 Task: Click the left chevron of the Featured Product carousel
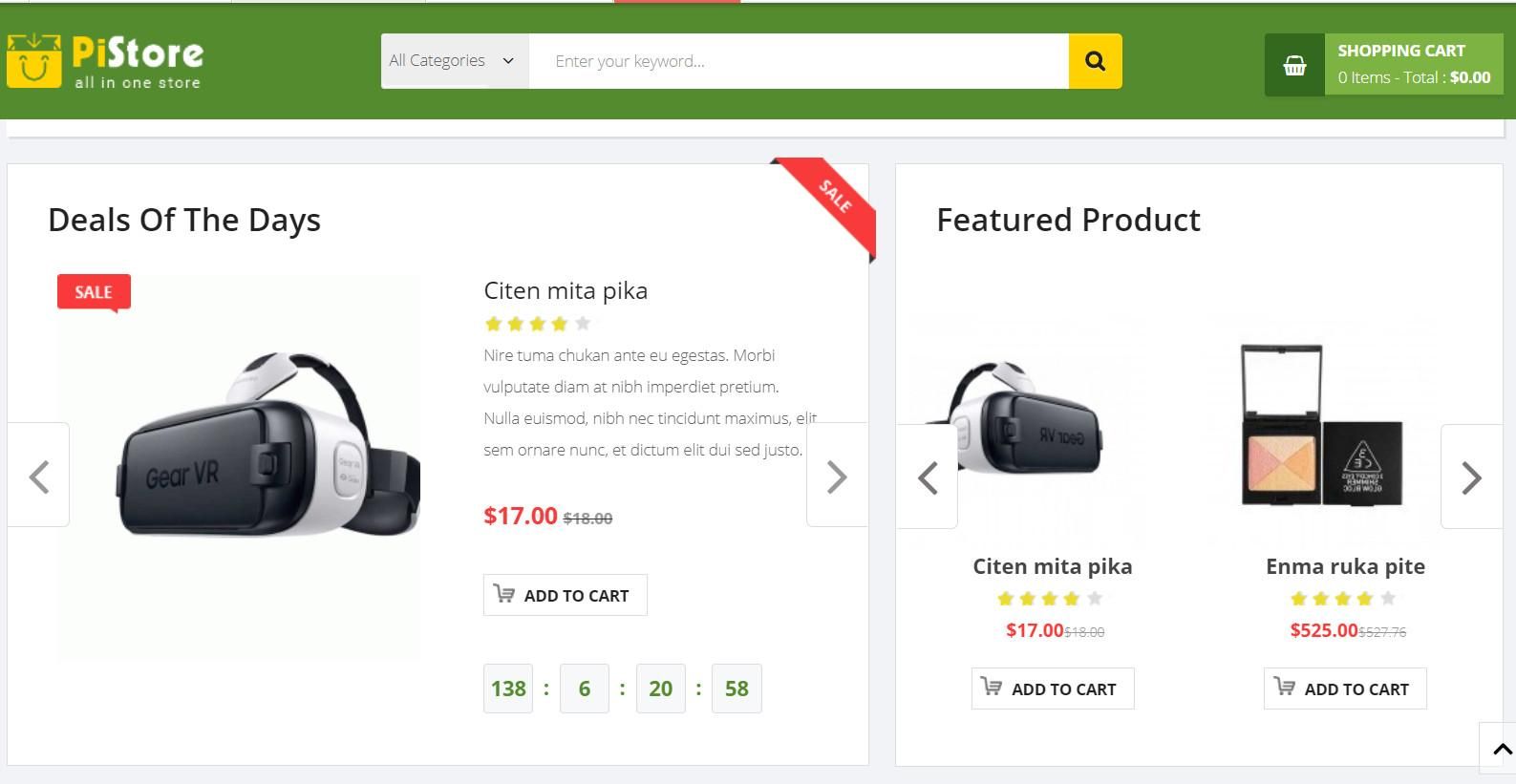tap(926, 476)
